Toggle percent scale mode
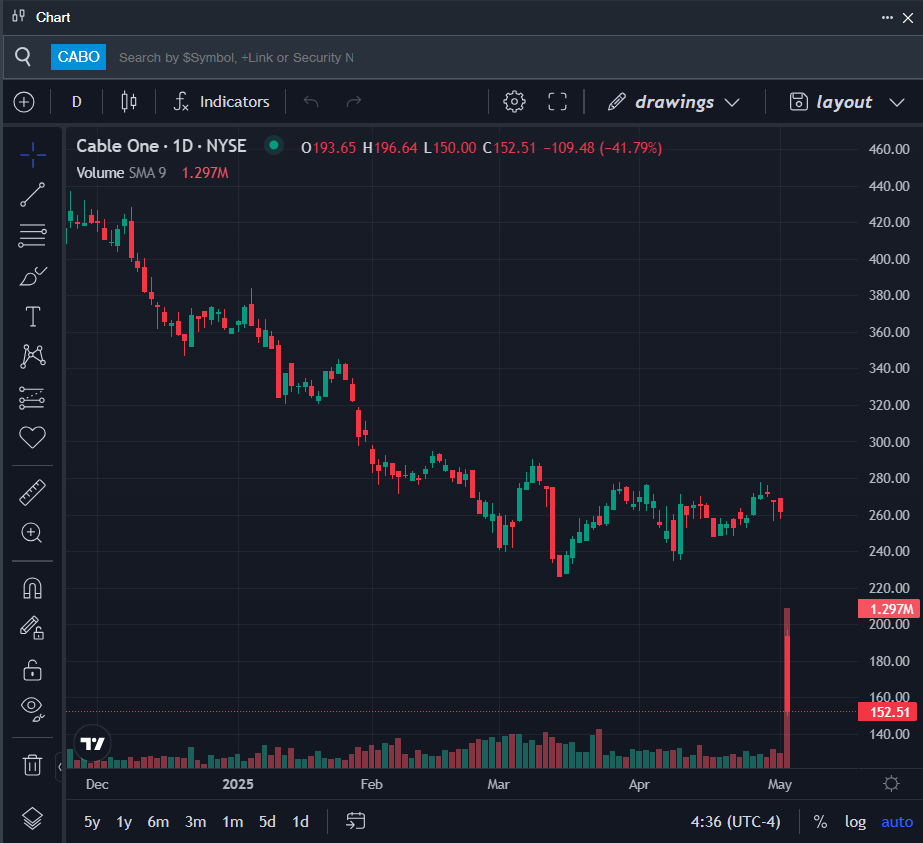Viewport: 923px width, 843px height. point(820,821)
